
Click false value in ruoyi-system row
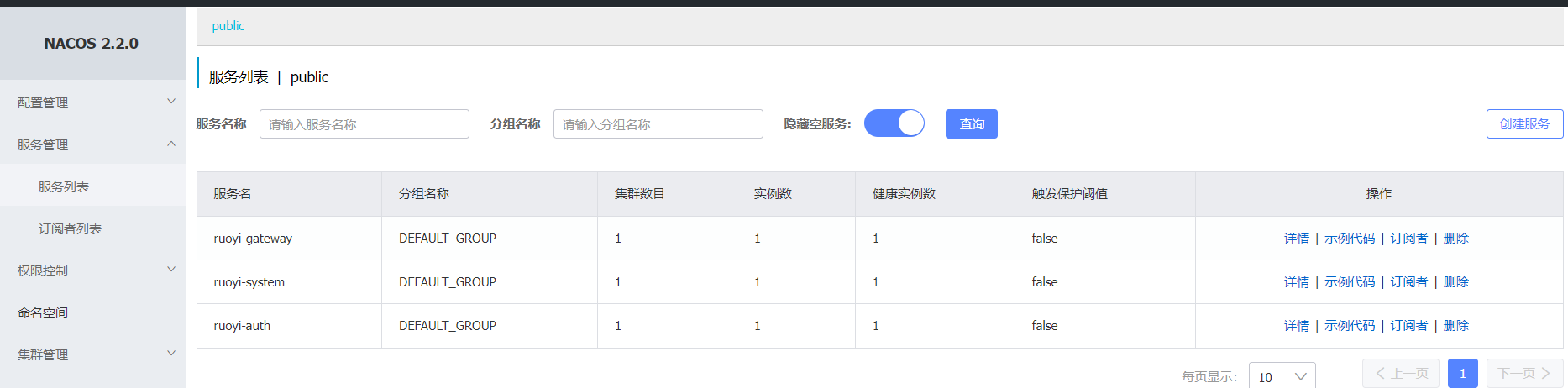click(x=1045, y=282)
